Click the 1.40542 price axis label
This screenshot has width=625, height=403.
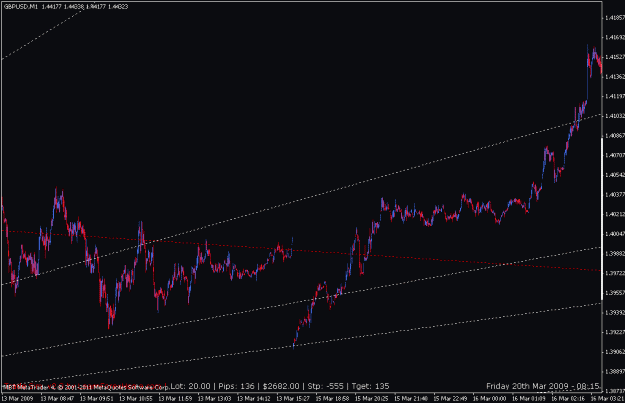[x=615, y=175]
